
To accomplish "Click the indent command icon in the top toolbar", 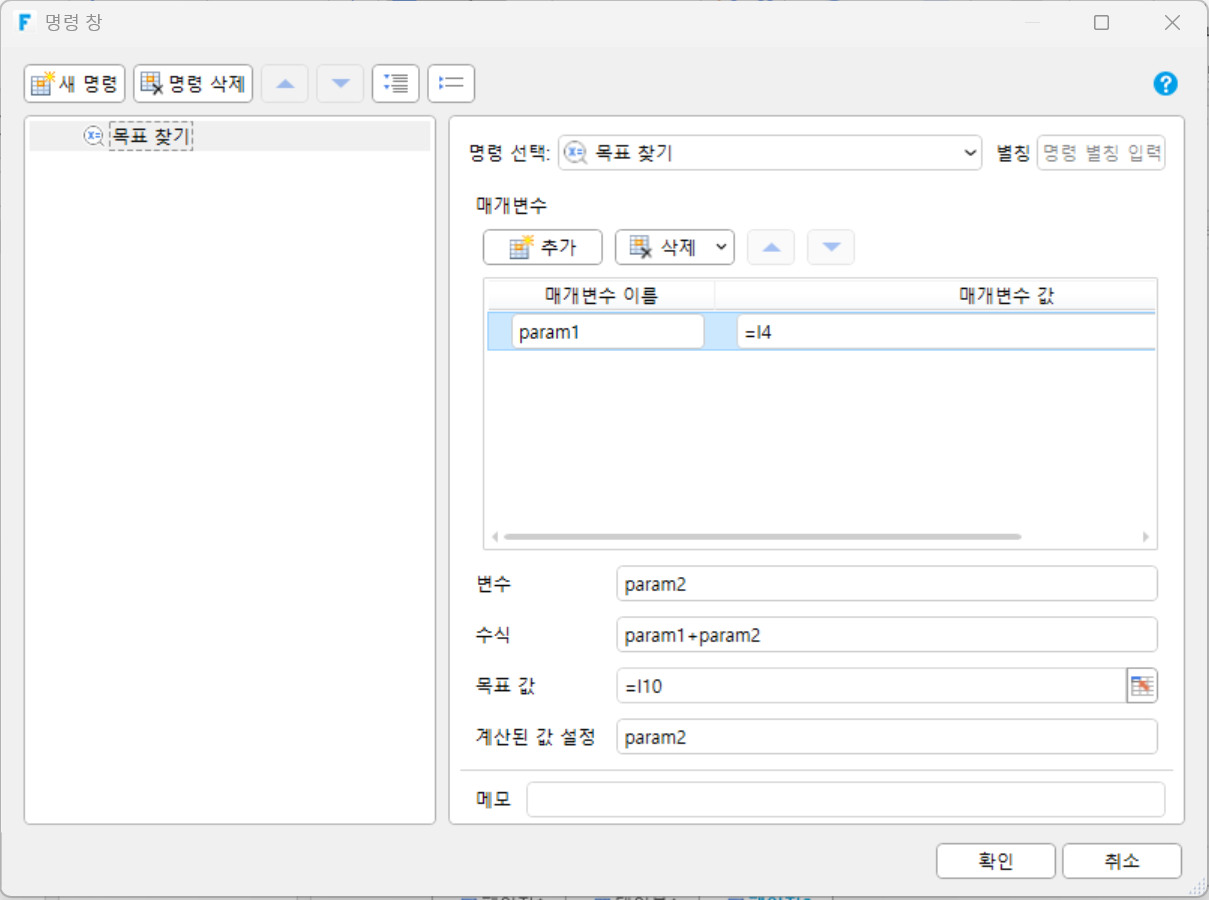I will (x=395, y=84).
